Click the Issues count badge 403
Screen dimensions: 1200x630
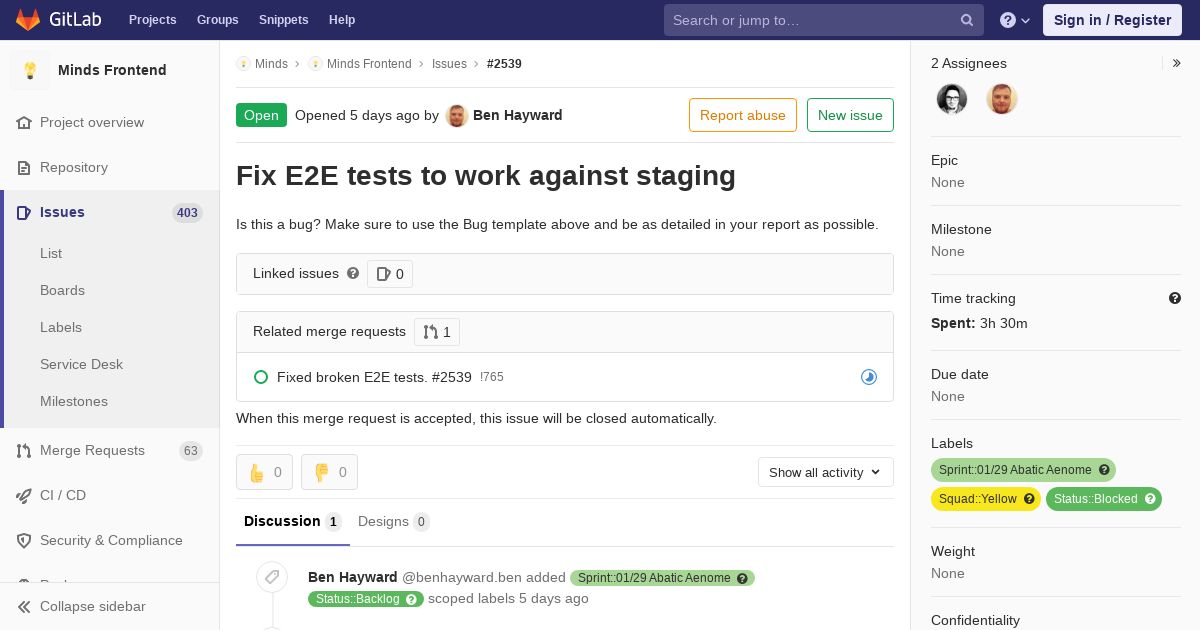pos(187,213)
